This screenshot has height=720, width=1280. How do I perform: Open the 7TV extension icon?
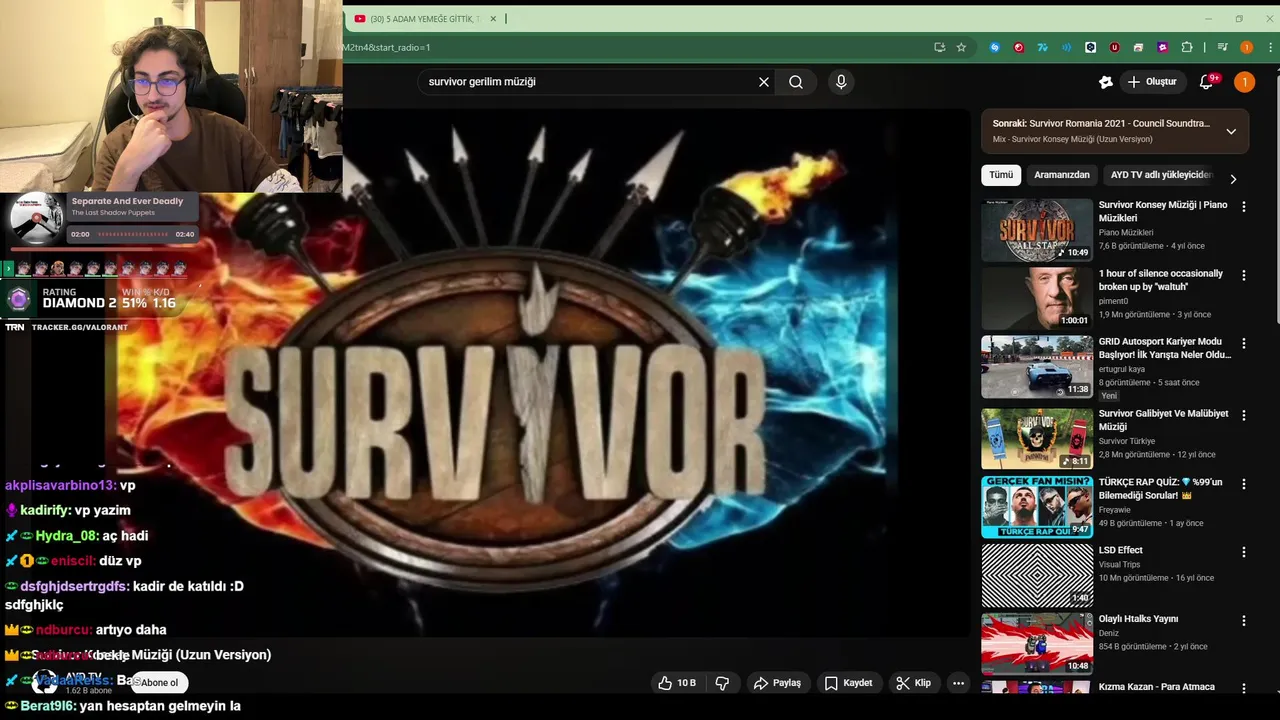1043,47
